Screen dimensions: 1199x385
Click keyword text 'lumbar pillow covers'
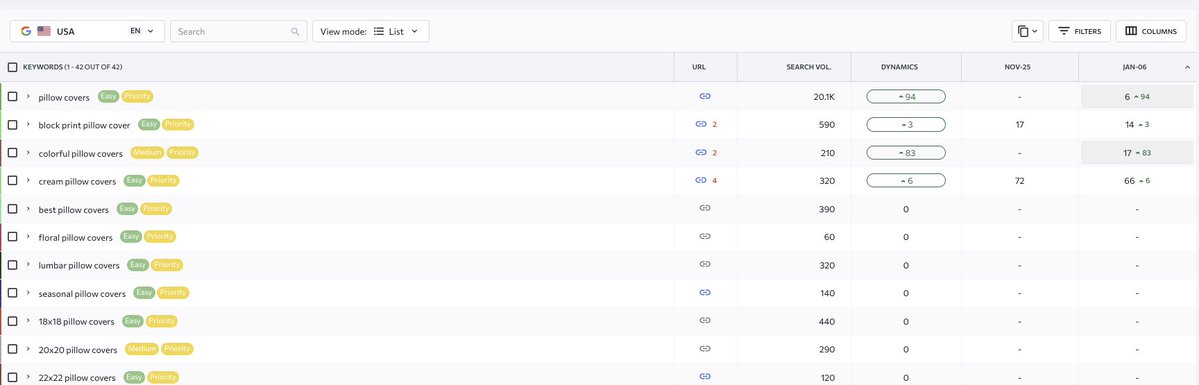tap(79, 265)
